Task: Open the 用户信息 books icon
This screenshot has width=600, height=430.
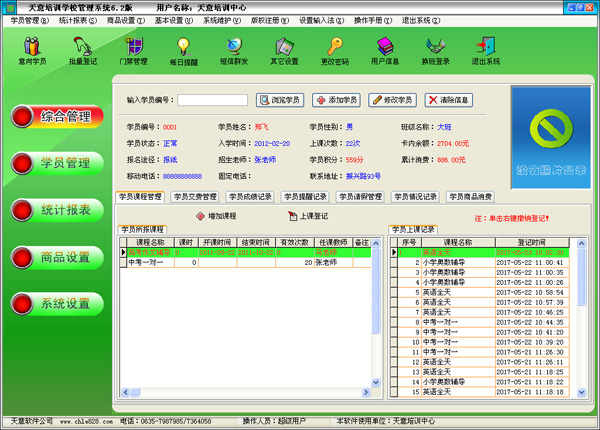Action: pos(385,49)
